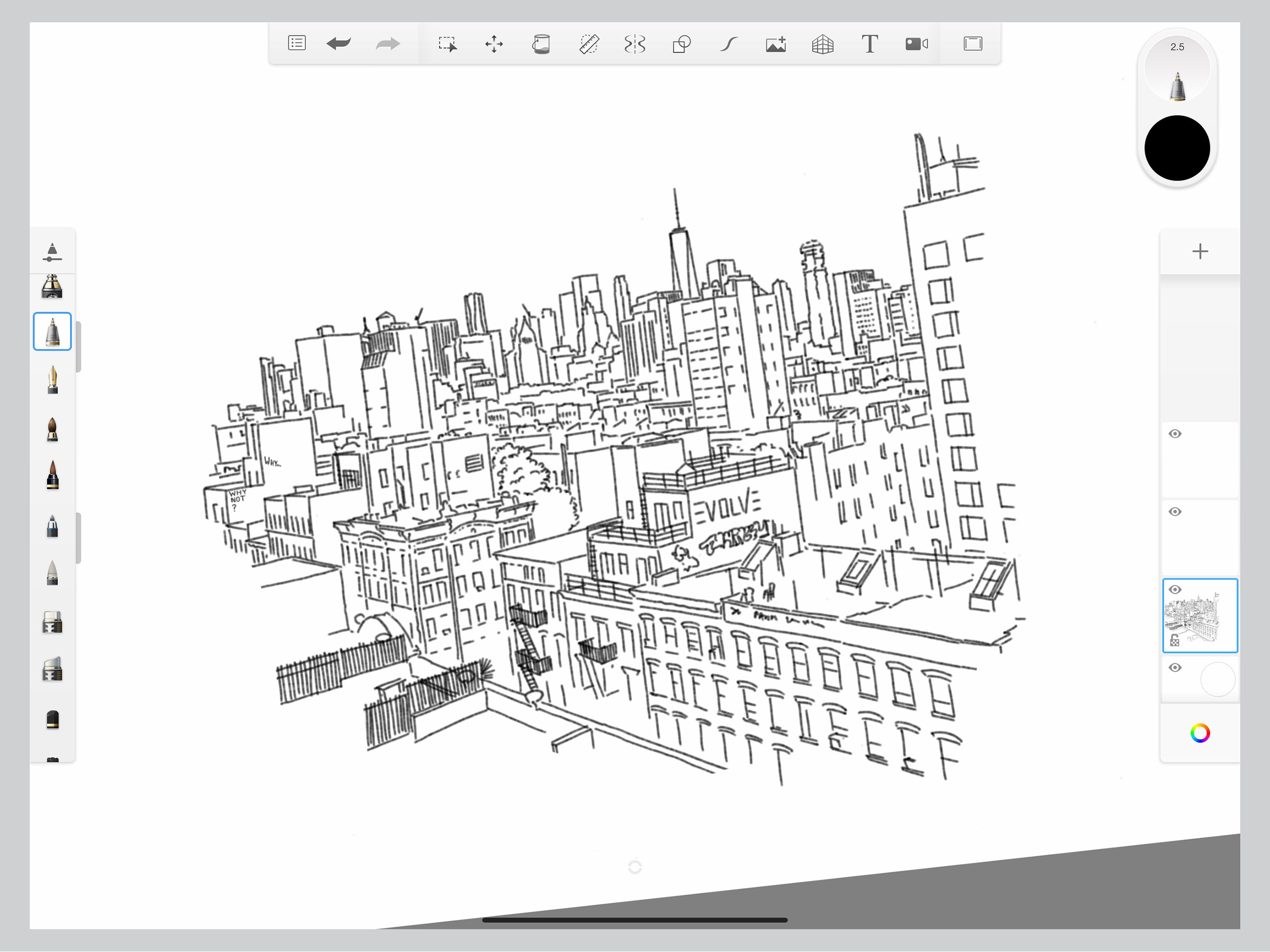Screen dimensions: 1270x952
Task: Hide the second empty layer
Action: point(1174,512)
